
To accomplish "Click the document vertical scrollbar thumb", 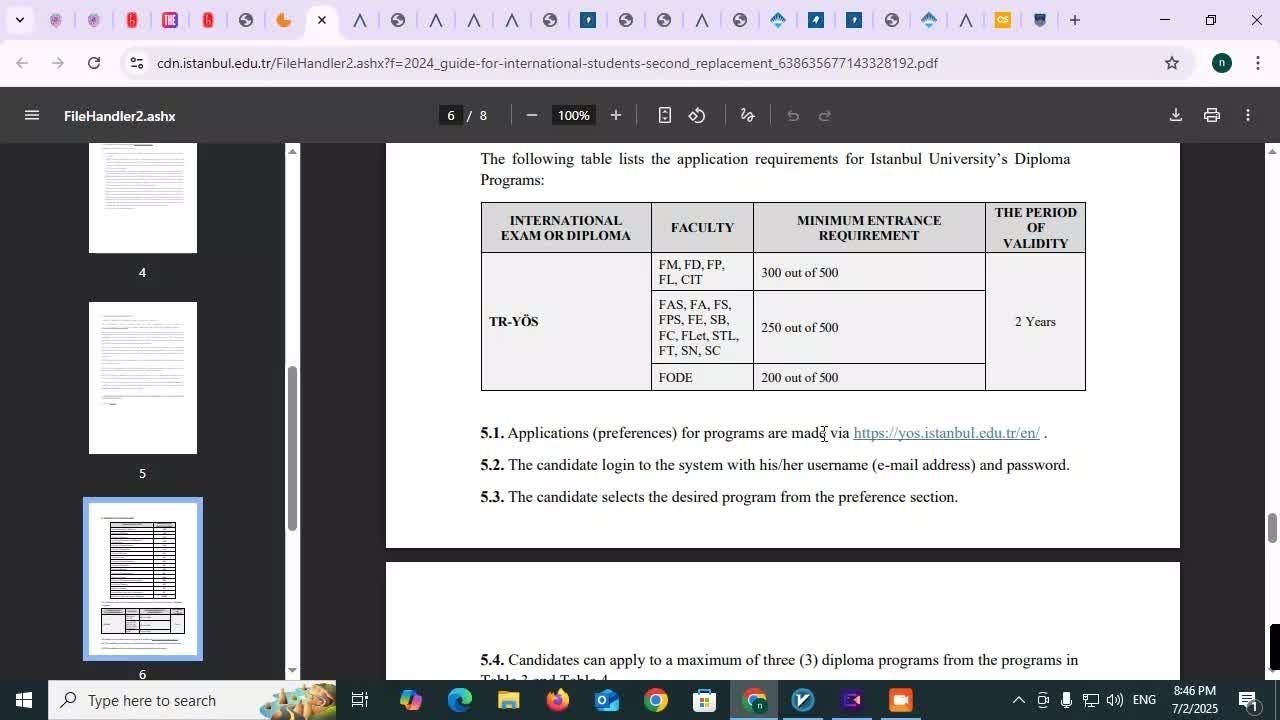I will click(1272, 527).
